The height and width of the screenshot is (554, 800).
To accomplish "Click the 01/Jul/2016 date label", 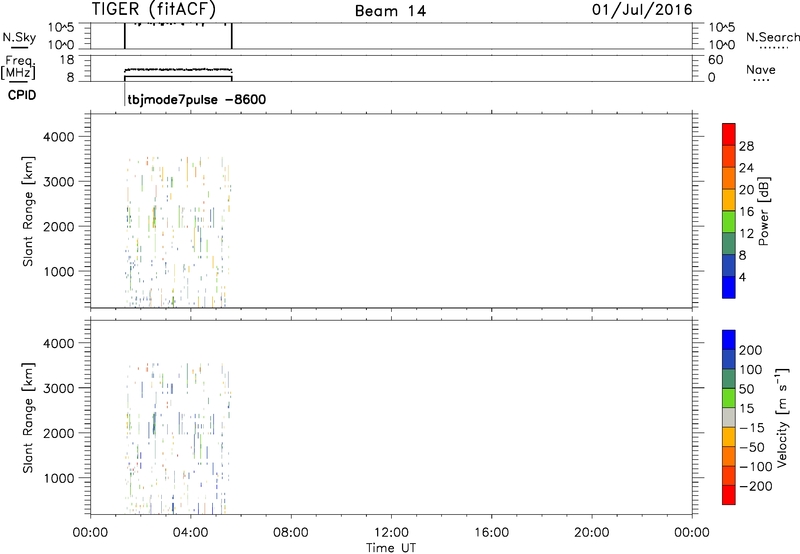I will click(x=642, y=10).
